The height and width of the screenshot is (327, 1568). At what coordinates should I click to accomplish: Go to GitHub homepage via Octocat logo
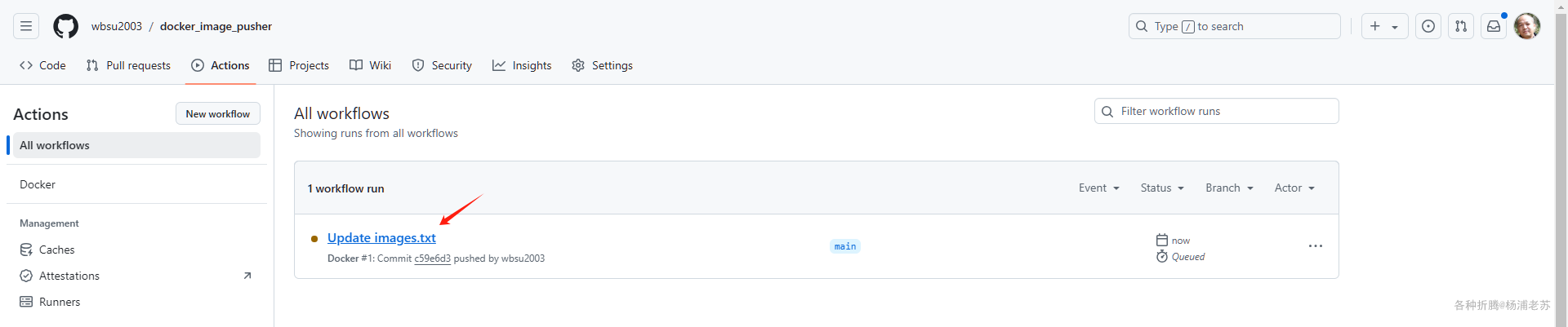click(x=66, y=26)
